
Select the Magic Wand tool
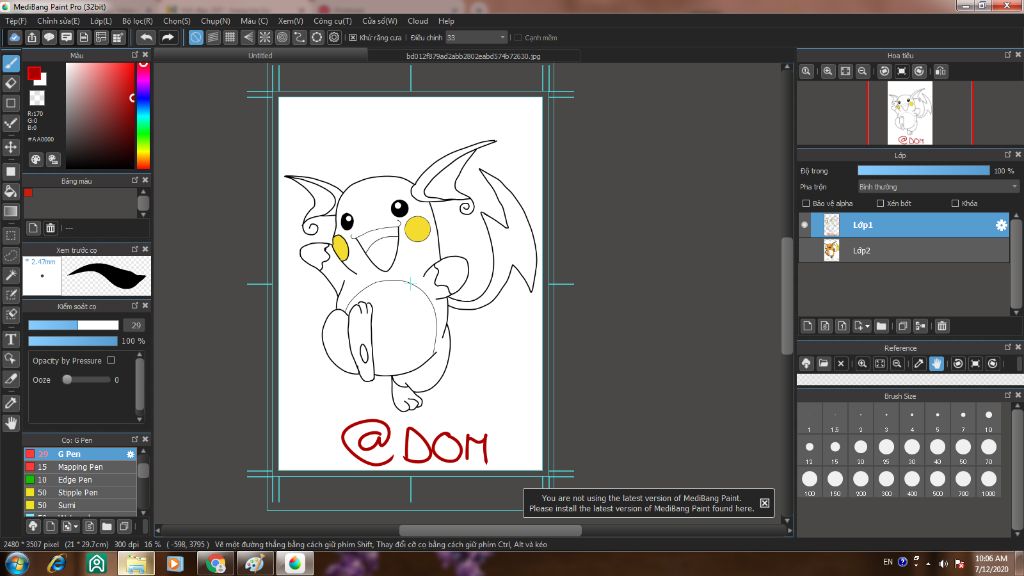11,275
